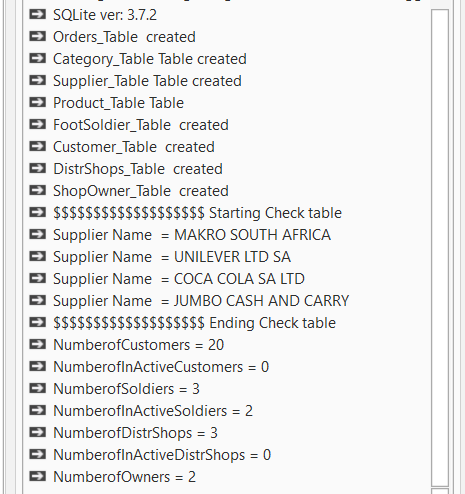Screen dimensions: 465x494
Task: Select the ShopOwner_Table created entry
Action: [x=141, y=191]
